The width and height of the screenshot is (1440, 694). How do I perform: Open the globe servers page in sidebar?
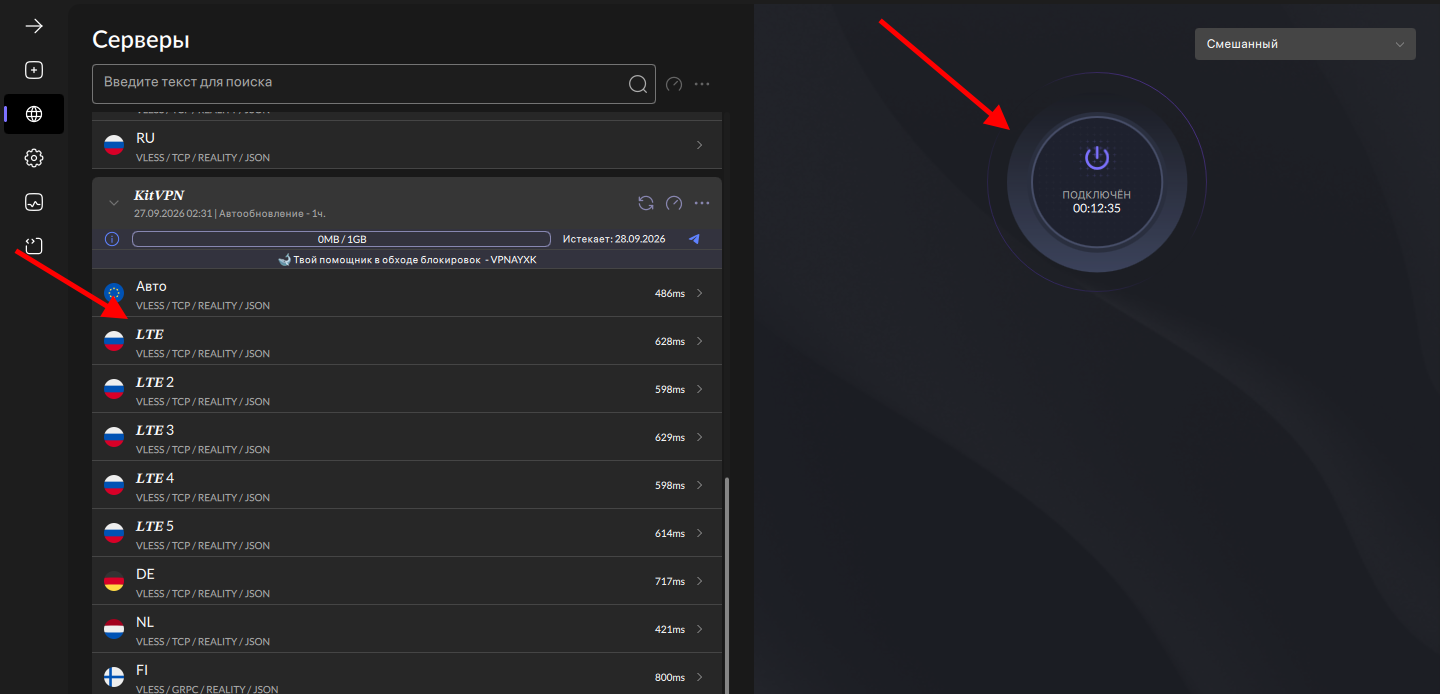click(34, 114)
